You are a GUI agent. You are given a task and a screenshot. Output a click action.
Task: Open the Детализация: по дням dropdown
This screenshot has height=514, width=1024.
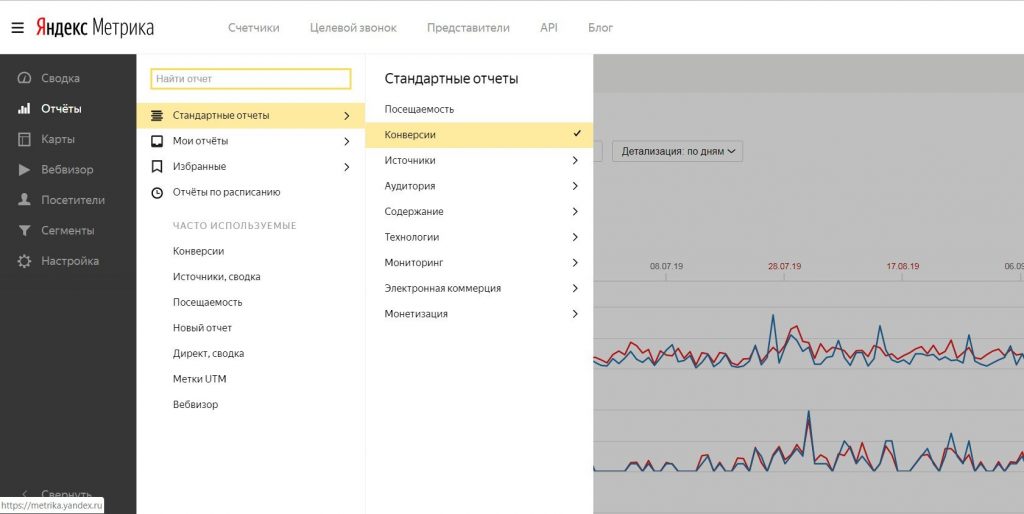tap(677, 152)
